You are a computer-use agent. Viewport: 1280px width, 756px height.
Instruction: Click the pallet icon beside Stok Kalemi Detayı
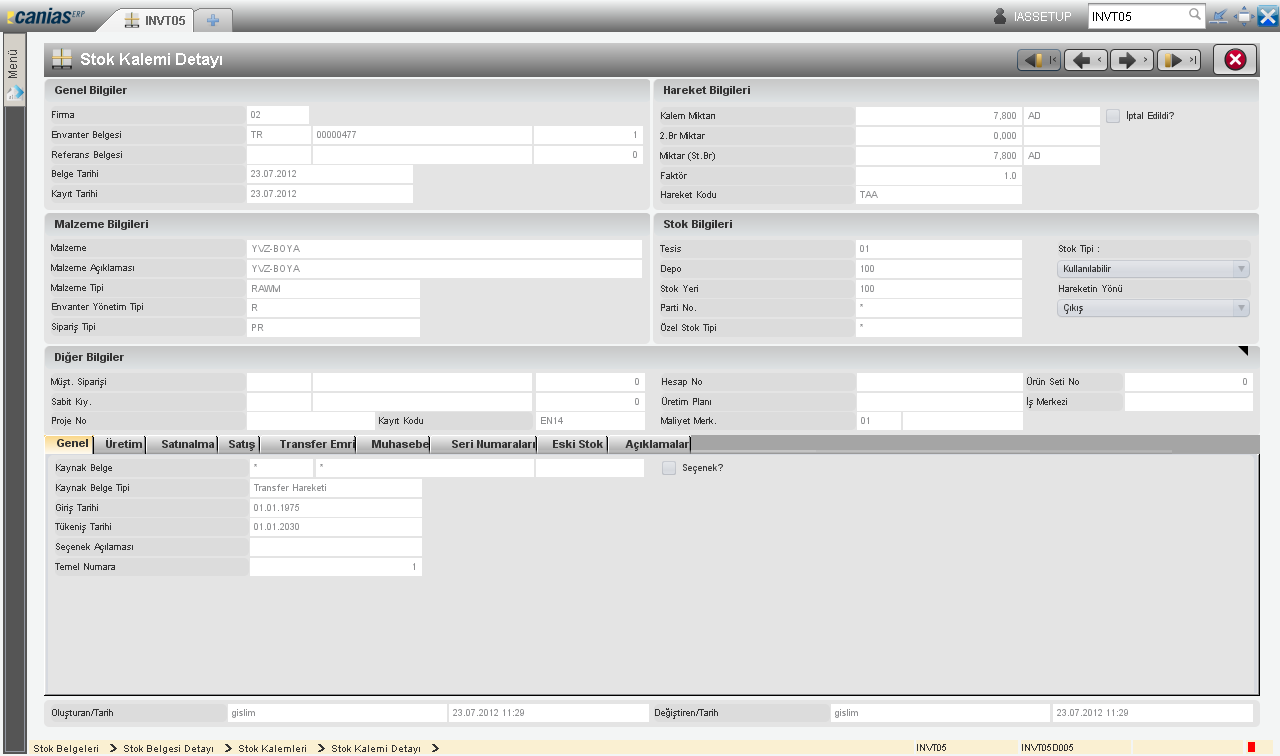62,60
